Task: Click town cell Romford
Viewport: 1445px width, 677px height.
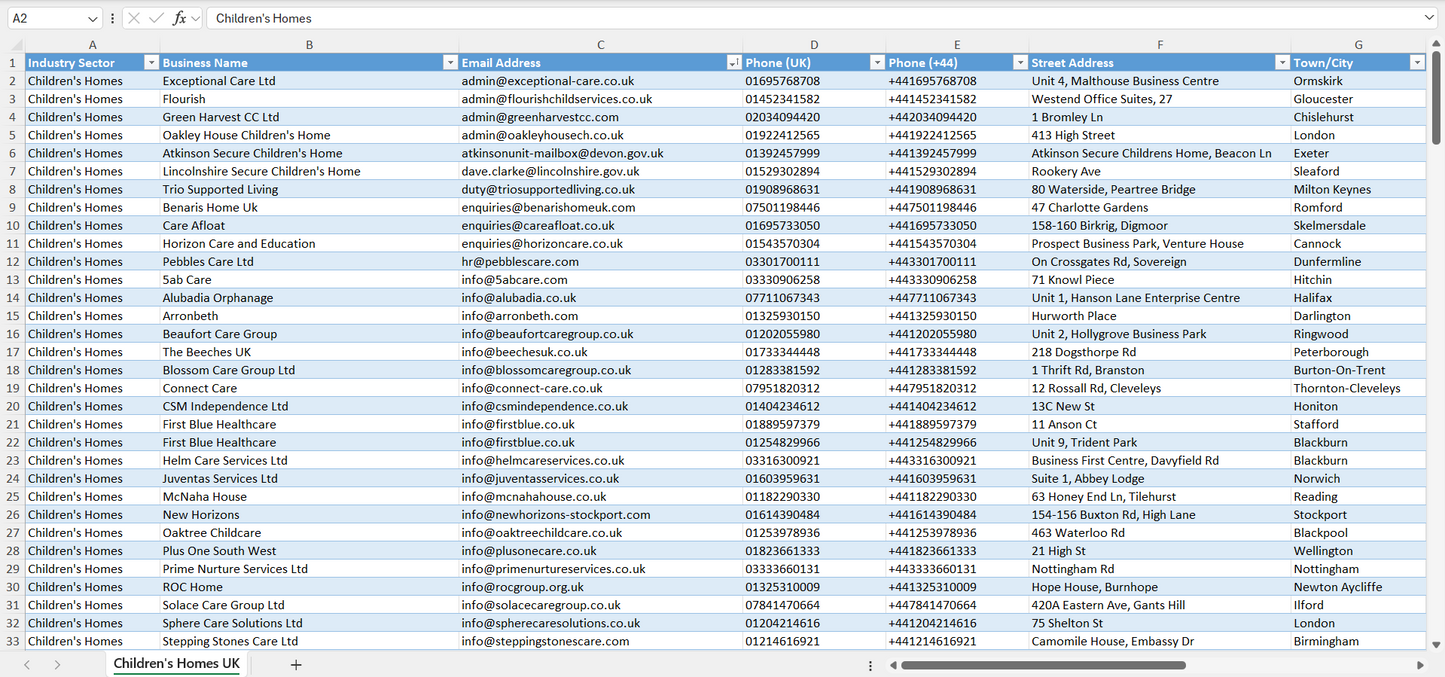Action: point(1358,207)
